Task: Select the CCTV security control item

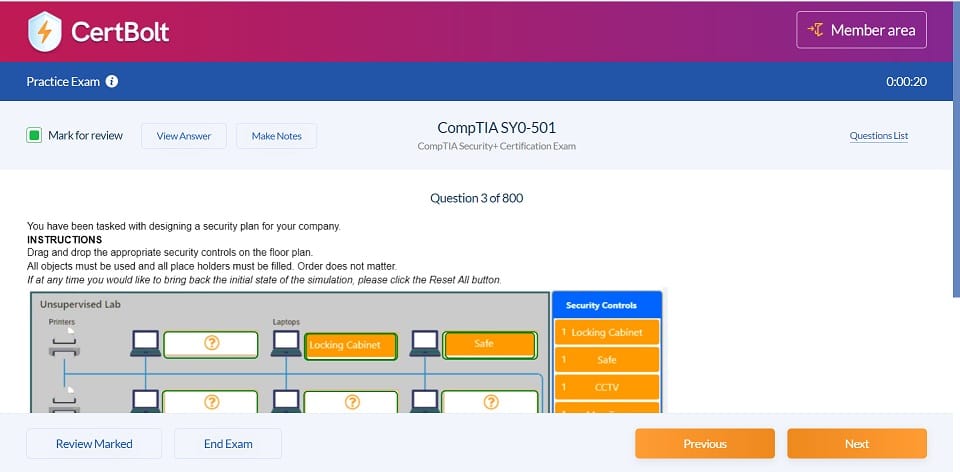Action: pyautogui.click(x=606, y=386)
